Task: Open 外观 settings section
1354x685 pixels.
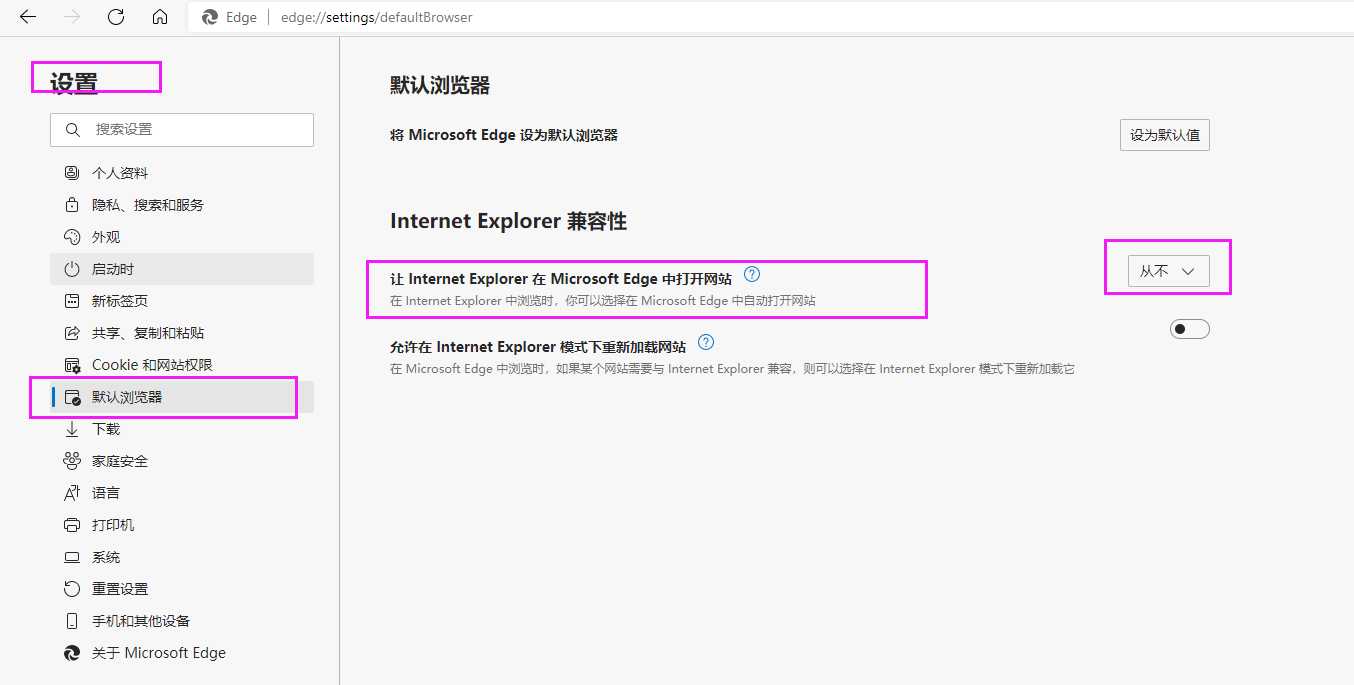Action: coord(182,237)
